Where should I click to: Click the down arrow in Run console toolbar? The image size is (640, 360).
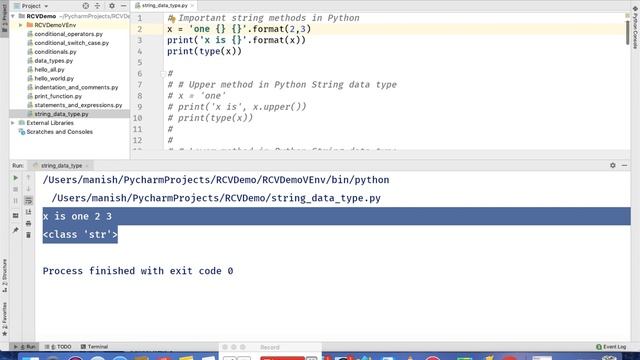pyautogui.click(x=29, y=189)
